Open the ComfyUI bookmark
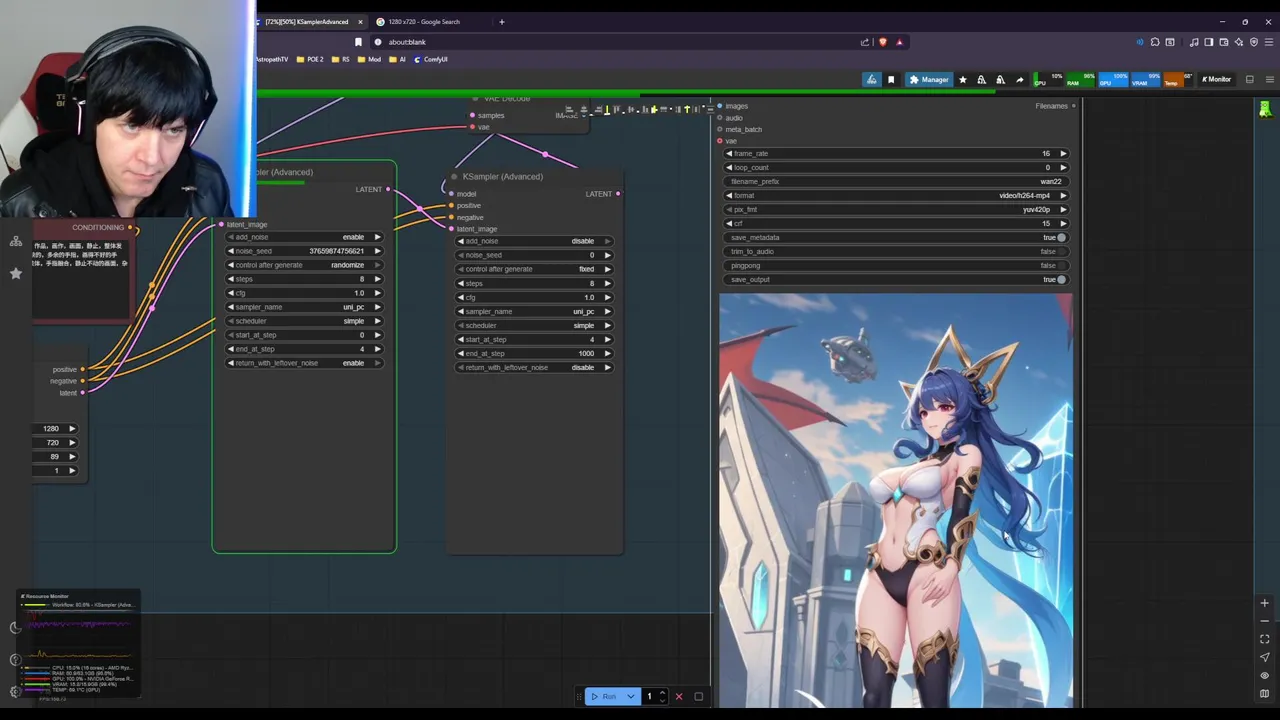 (x=431, y=59)
